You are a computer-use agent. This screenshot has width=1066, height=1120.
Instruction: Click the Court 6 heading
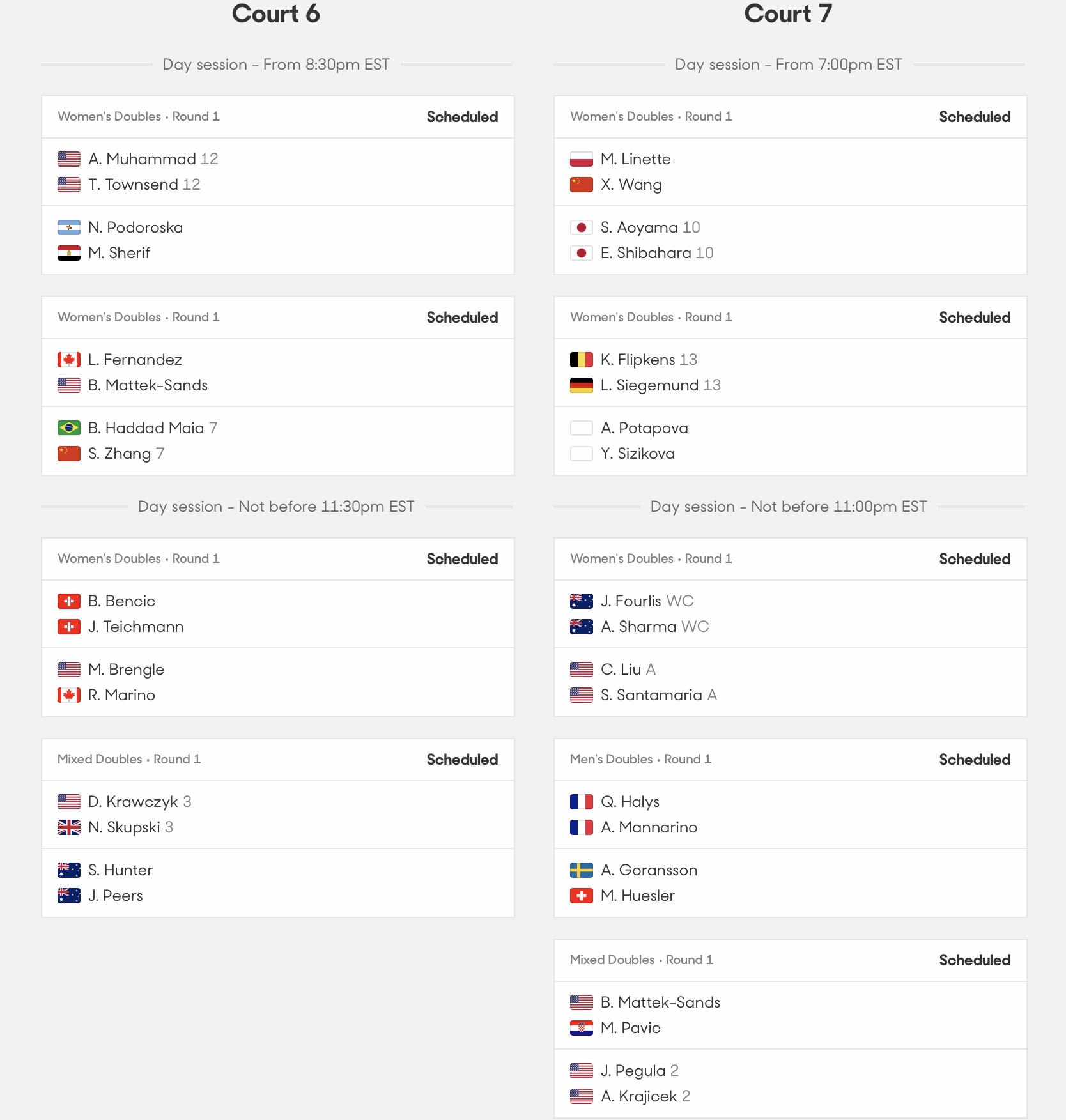coord(276,14)
